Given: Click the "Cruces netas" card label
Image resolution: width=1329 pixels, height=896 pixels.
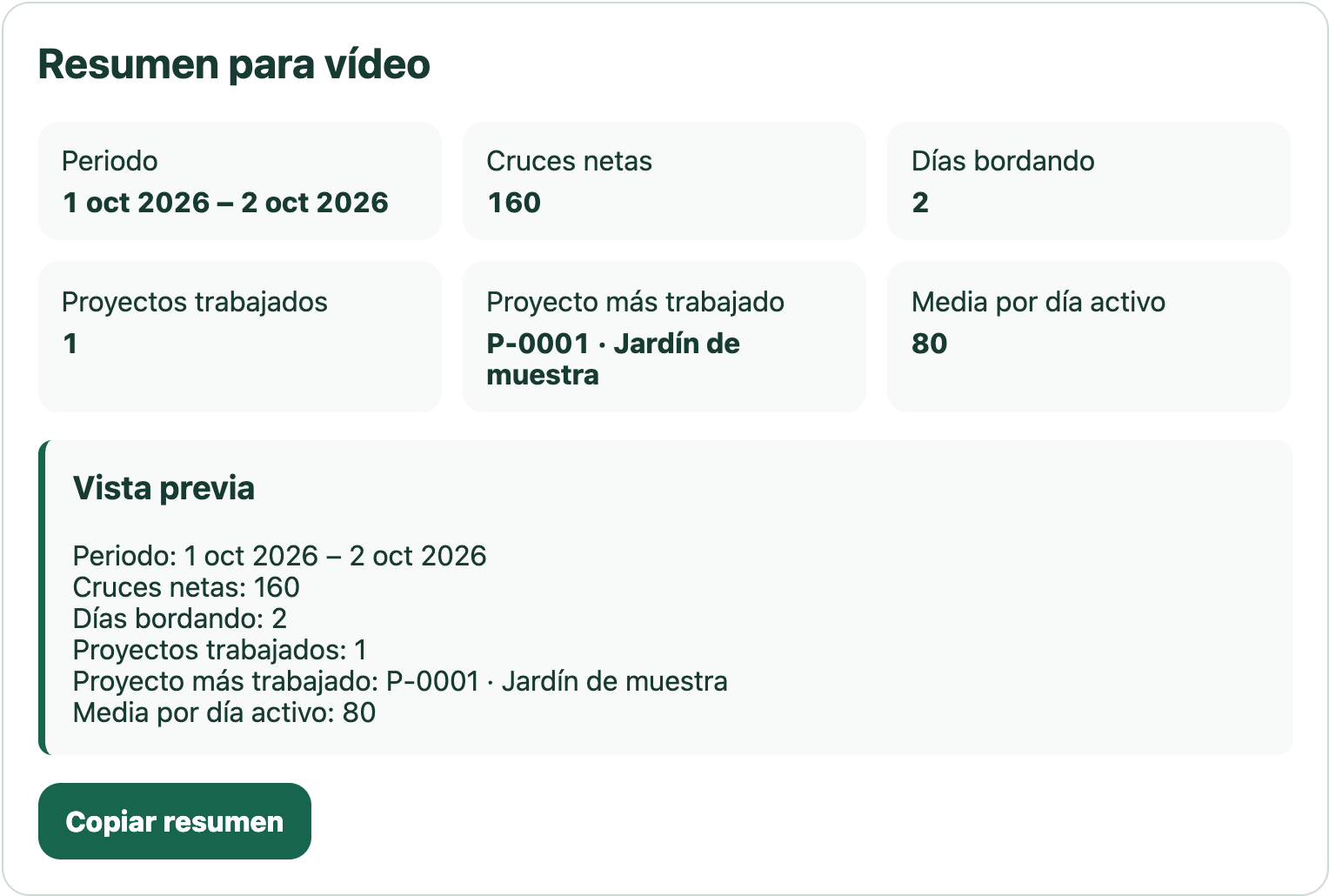Looking at the screenshot, I should 569,161.
